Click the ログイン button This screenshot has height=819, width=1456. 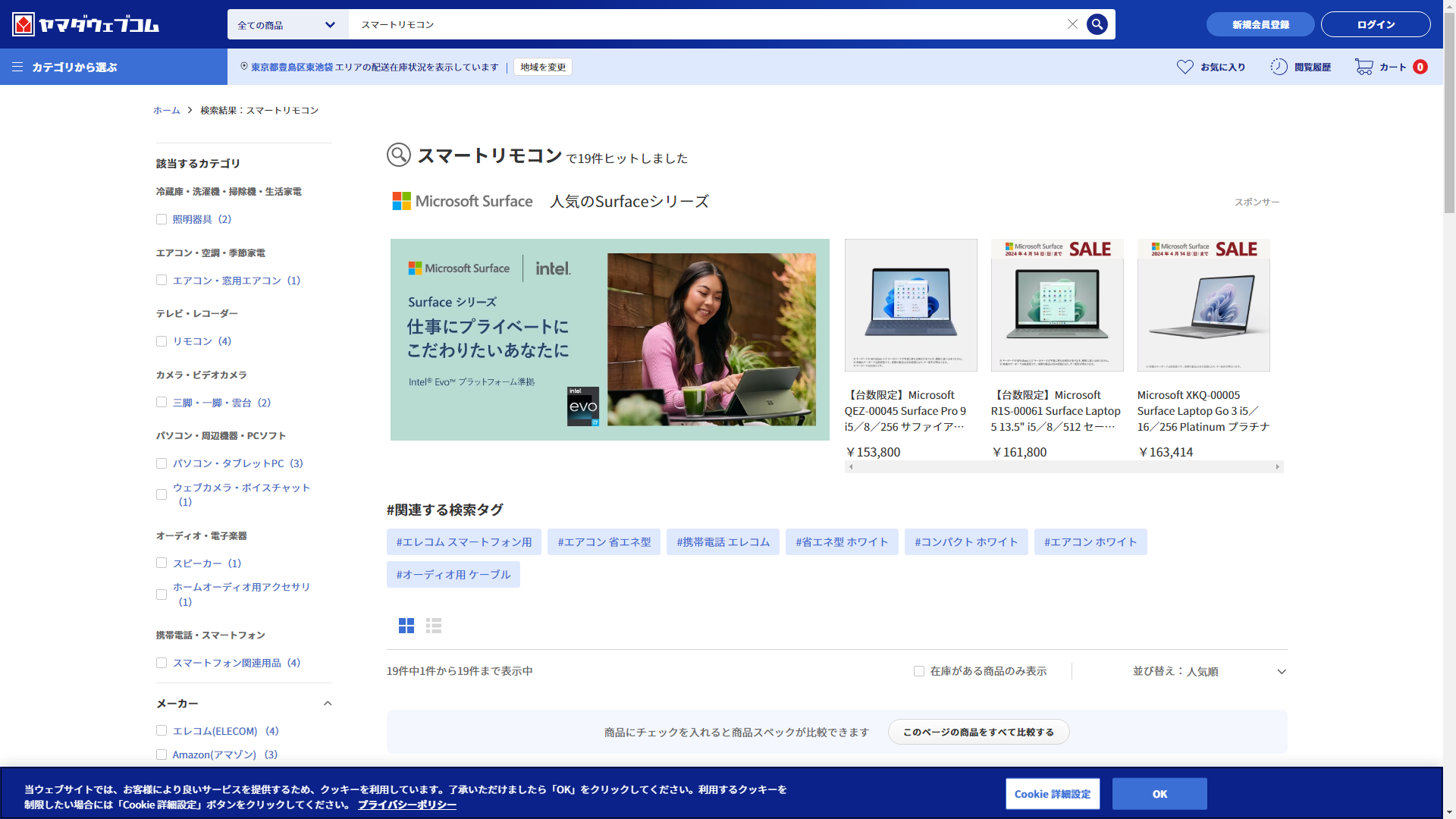pyautogui.click(x=1375, y=24)
